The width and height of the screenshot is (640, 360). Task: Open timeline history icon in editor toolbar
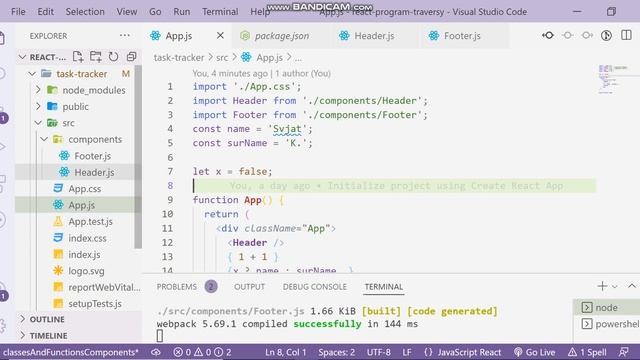[606, 36]
